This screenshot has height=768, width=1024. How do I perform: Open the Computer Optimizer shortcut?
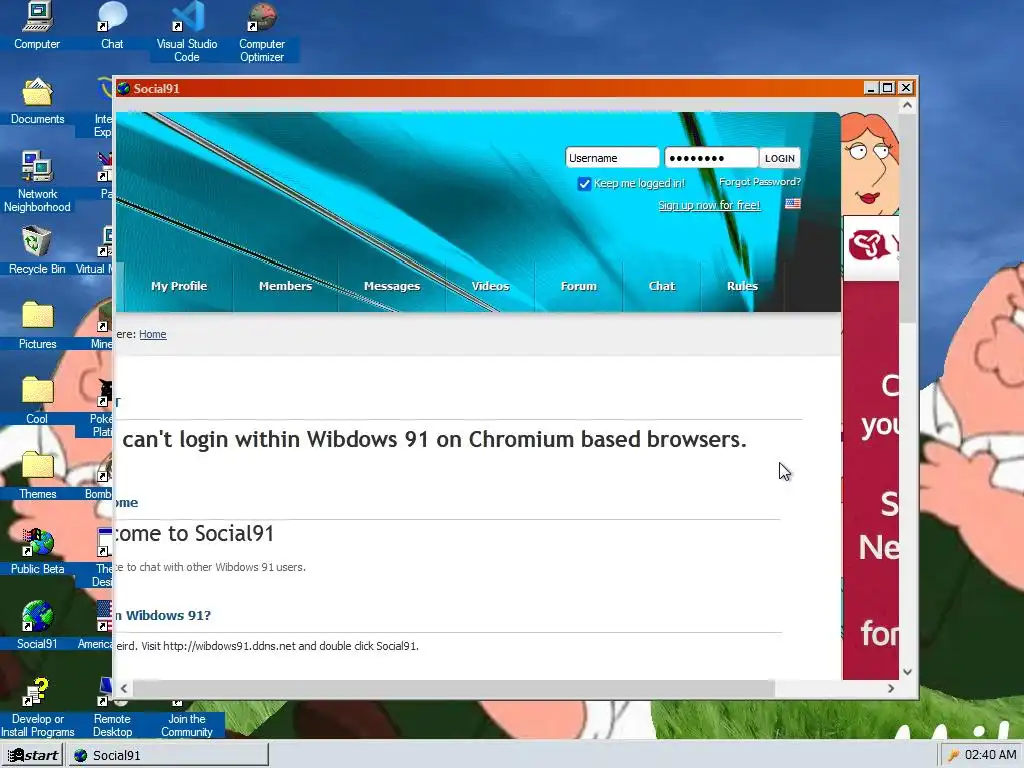tap(262, 31)
